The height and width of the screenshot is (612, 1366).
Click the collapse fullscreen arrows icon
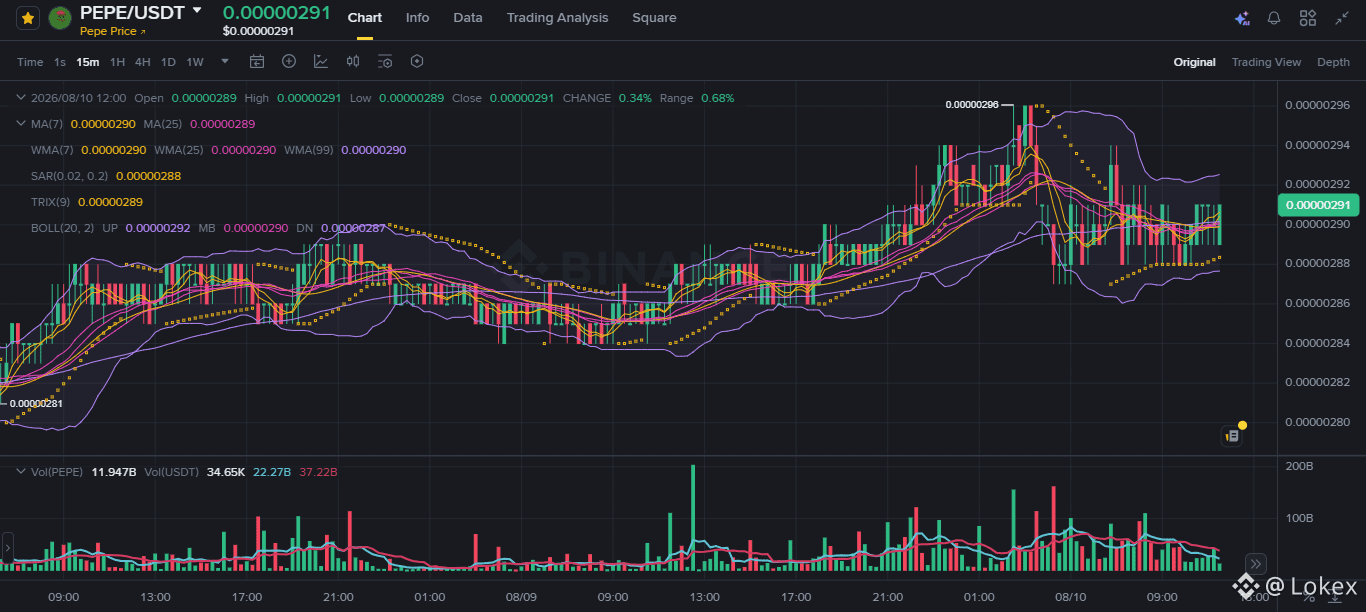point(1341,18)
